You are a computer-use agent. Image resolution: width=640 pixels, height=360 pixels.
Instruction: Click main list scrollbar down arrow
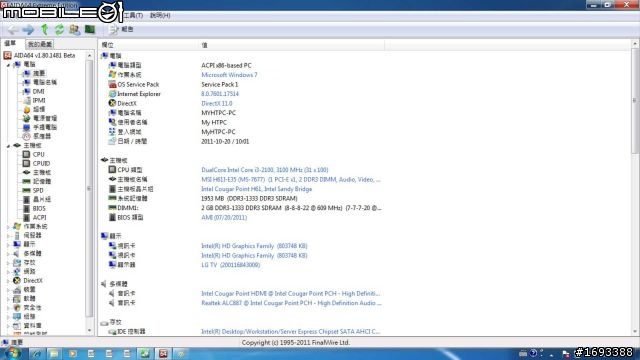coord(635,332)
